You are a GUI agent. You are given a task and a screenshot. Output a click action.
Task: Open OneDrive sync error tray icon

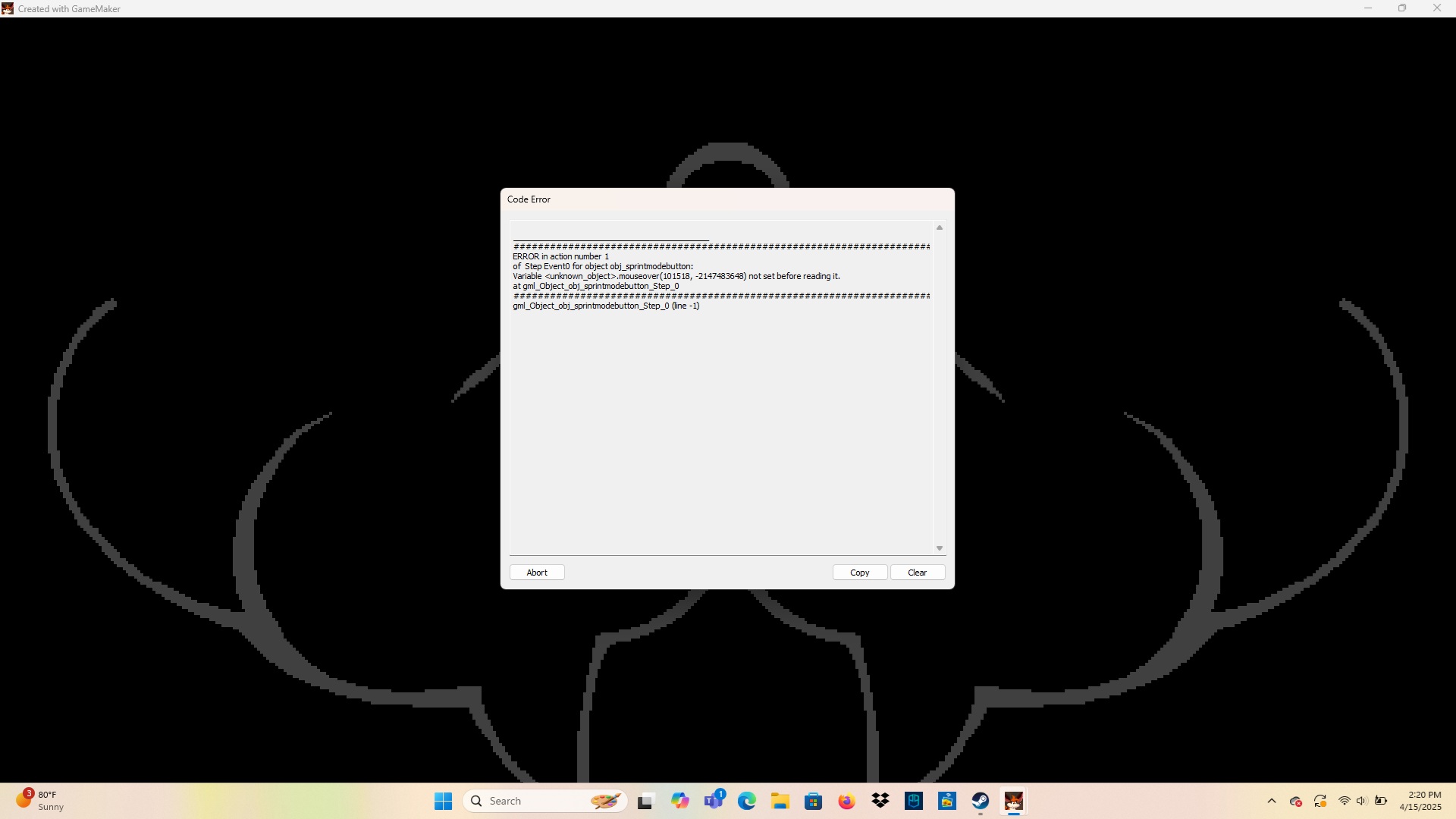click(x=1295, y=801)
